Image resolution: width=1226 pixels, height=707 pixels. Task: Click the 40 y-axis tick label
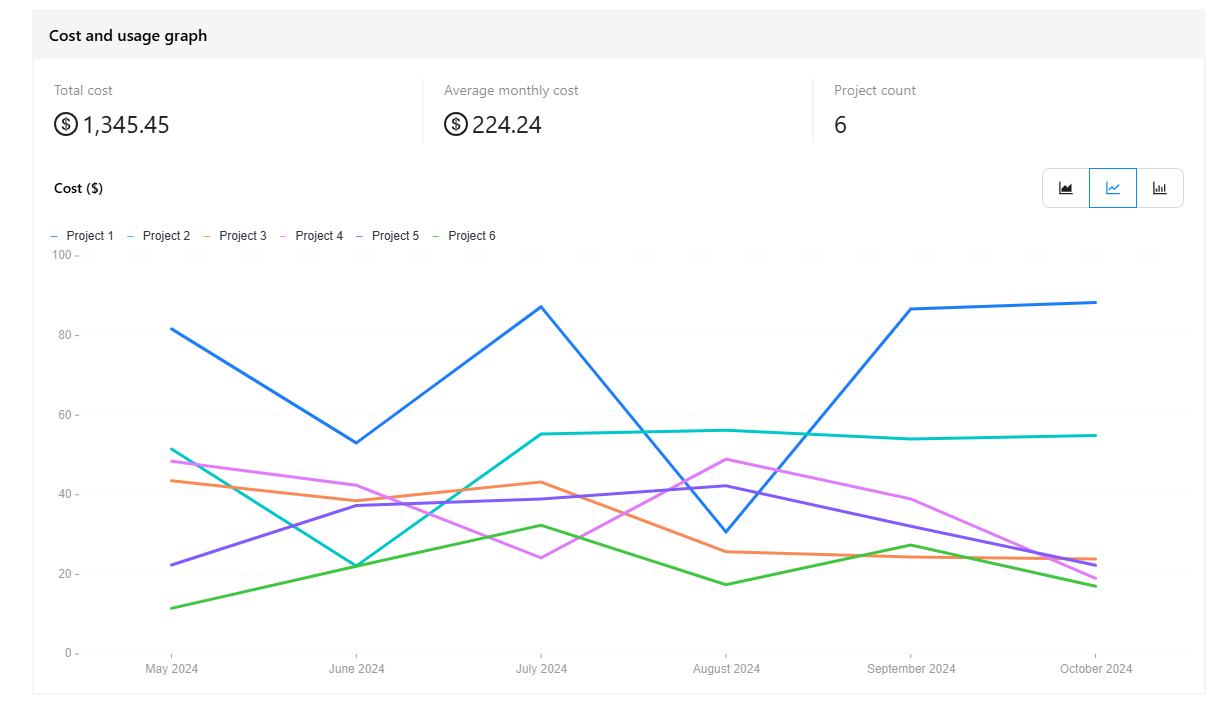click(65, 494)
